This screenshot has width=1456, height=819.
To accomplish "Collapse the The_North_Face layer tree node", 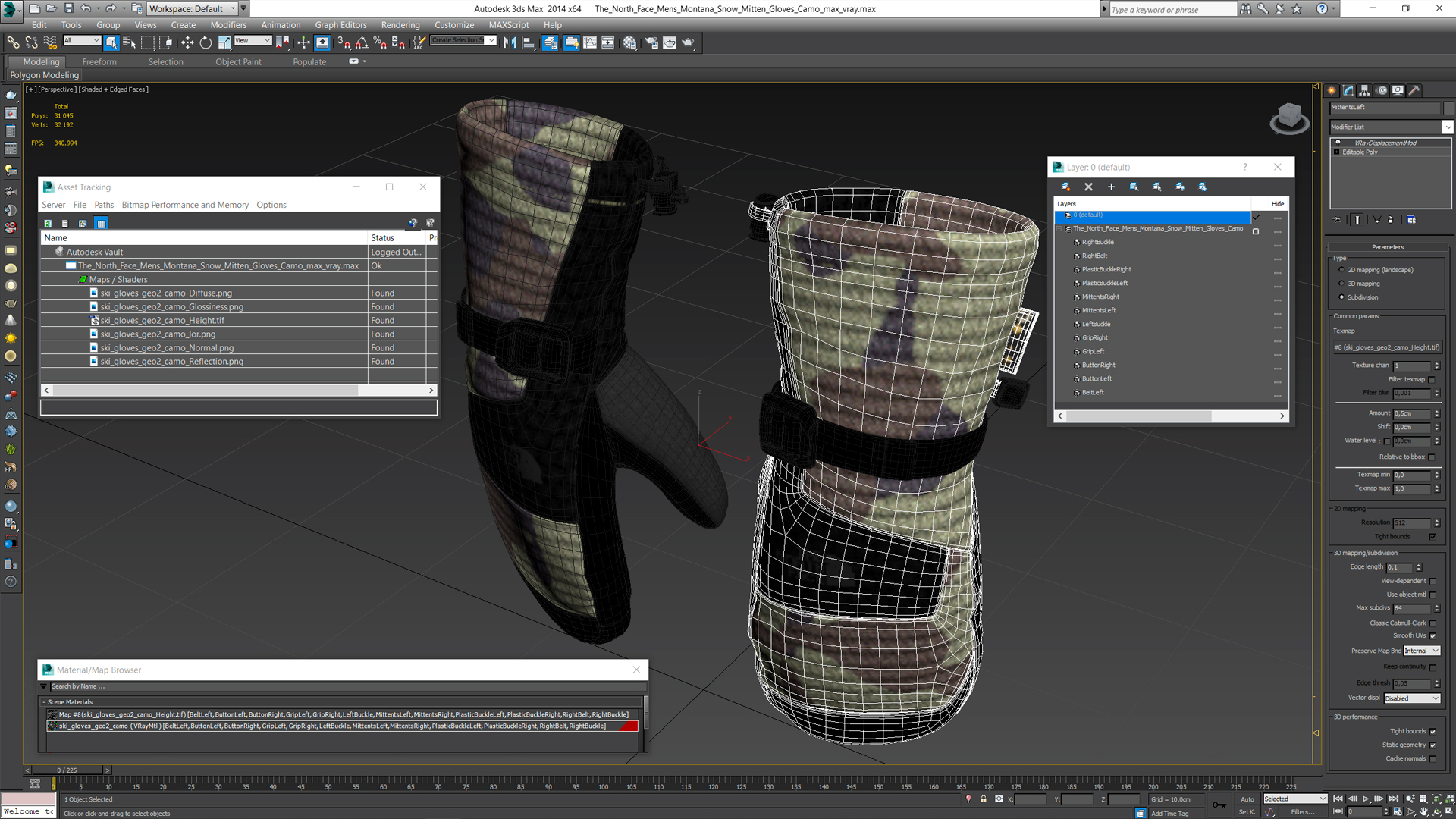I will 1060,228.
